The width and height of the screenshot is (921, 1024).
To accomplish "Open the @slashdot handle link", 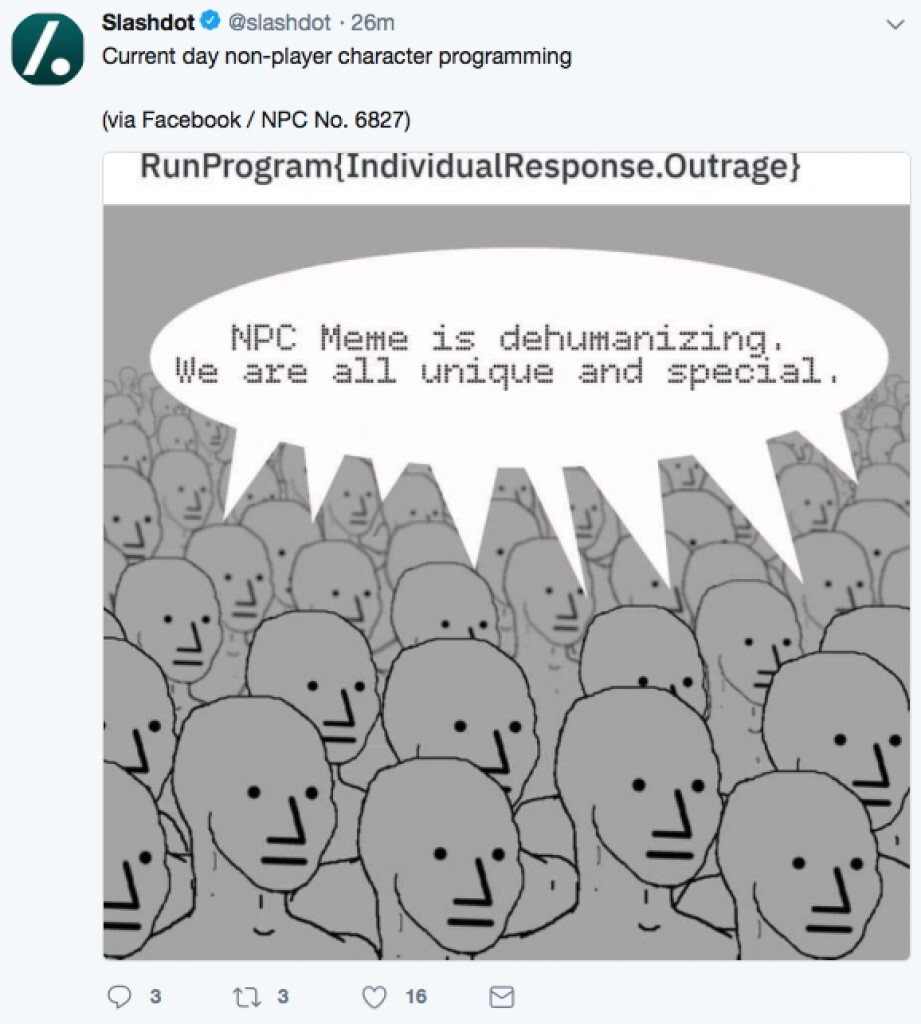I will (x=280, y=22).
